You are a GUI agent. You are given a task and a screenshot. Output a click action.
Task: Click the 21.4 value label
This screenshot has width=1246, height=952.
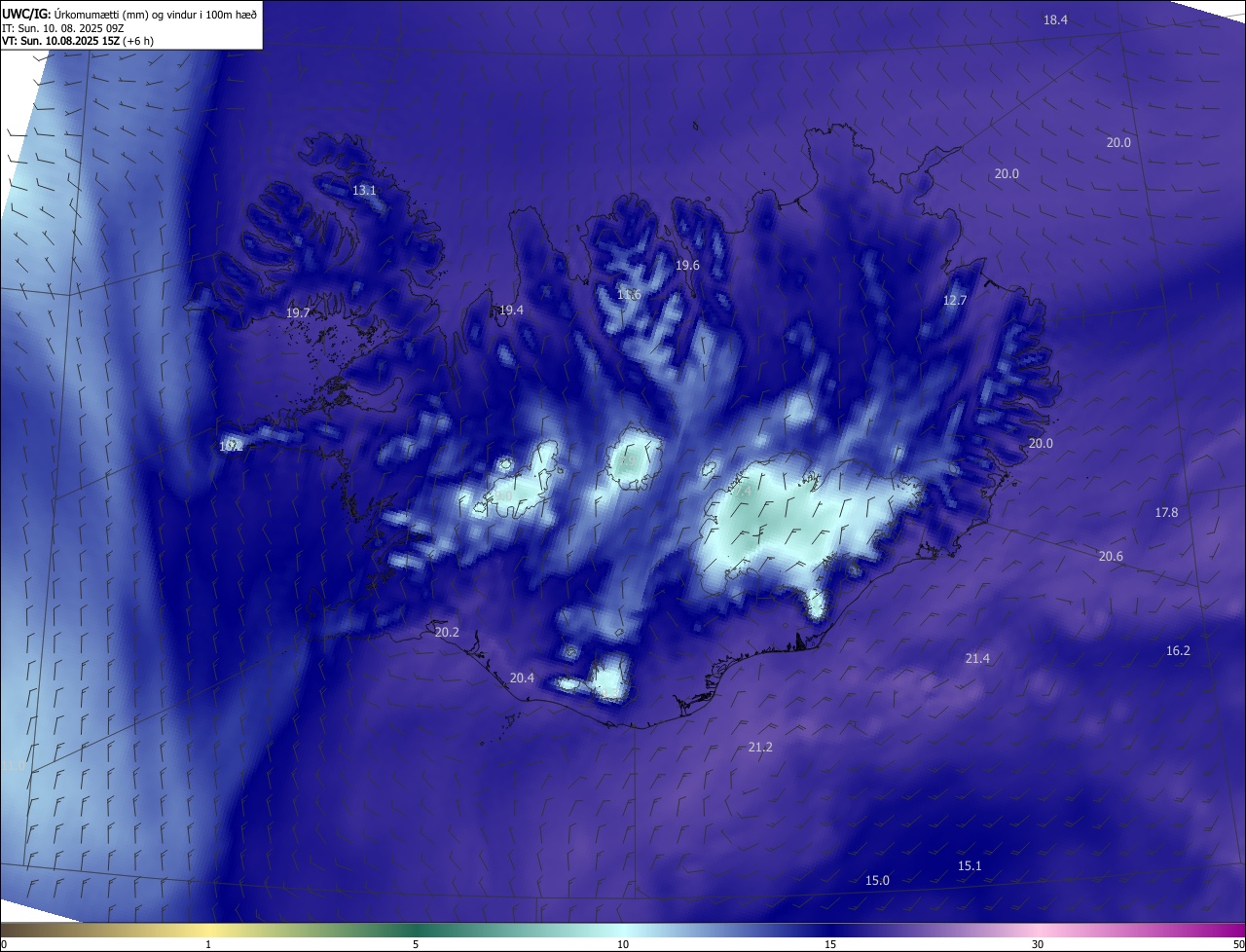(x=977, y=659)
